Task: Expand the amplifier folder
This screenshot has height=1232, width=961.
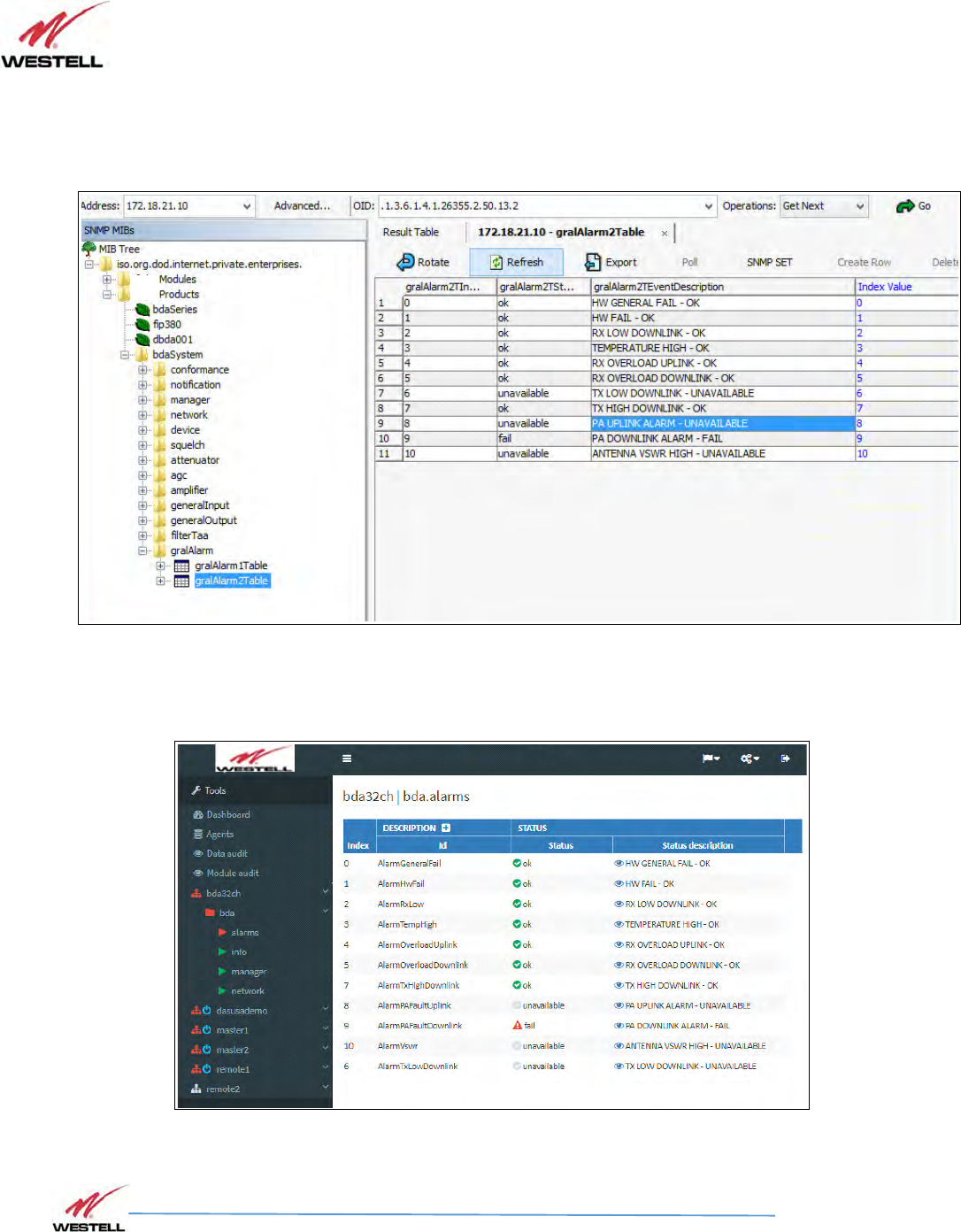Action: click(142, 490)
